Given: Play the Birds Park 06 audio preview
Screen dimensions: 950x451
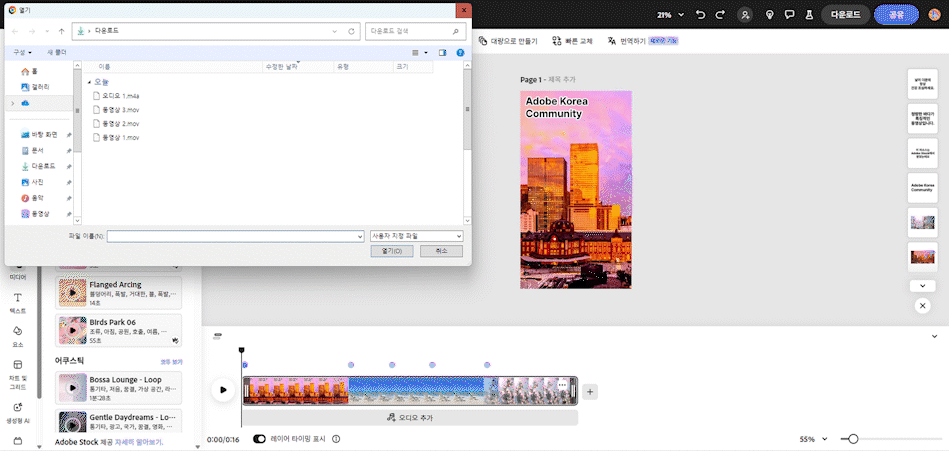Looking at the screenshot, I should pyautogui.click(x=73, y=330).
